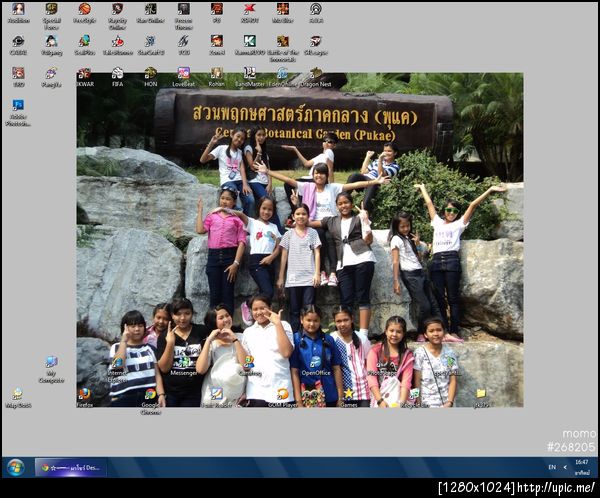Viewport: 600px width, 498px height.
Task: Launch the LoveBeat shortcut
Action: pyautogui.click(x=184, y=78)
